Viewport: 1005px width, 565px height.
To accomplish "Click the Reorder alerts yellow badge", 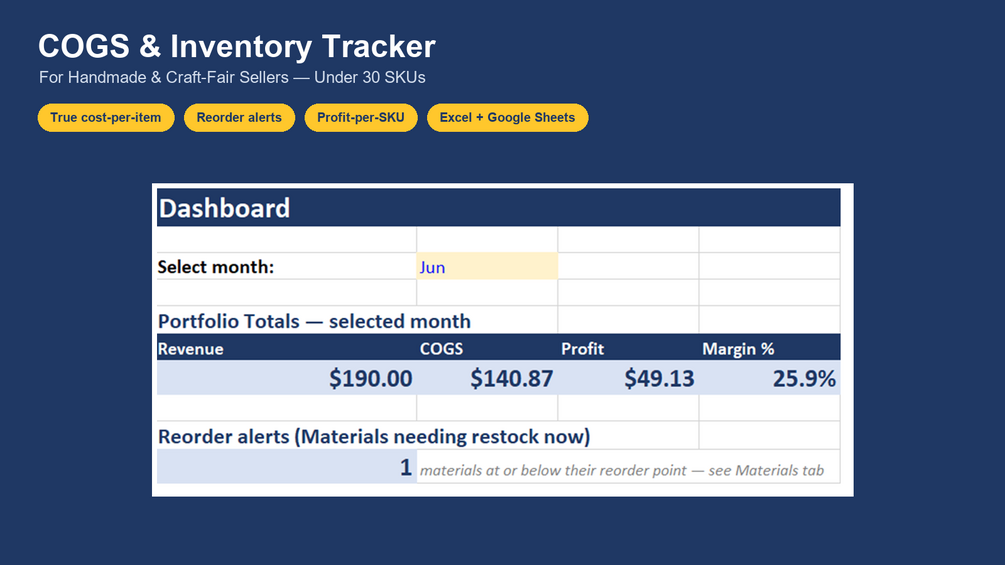I will pyautogui.click(x=239, y=118).
